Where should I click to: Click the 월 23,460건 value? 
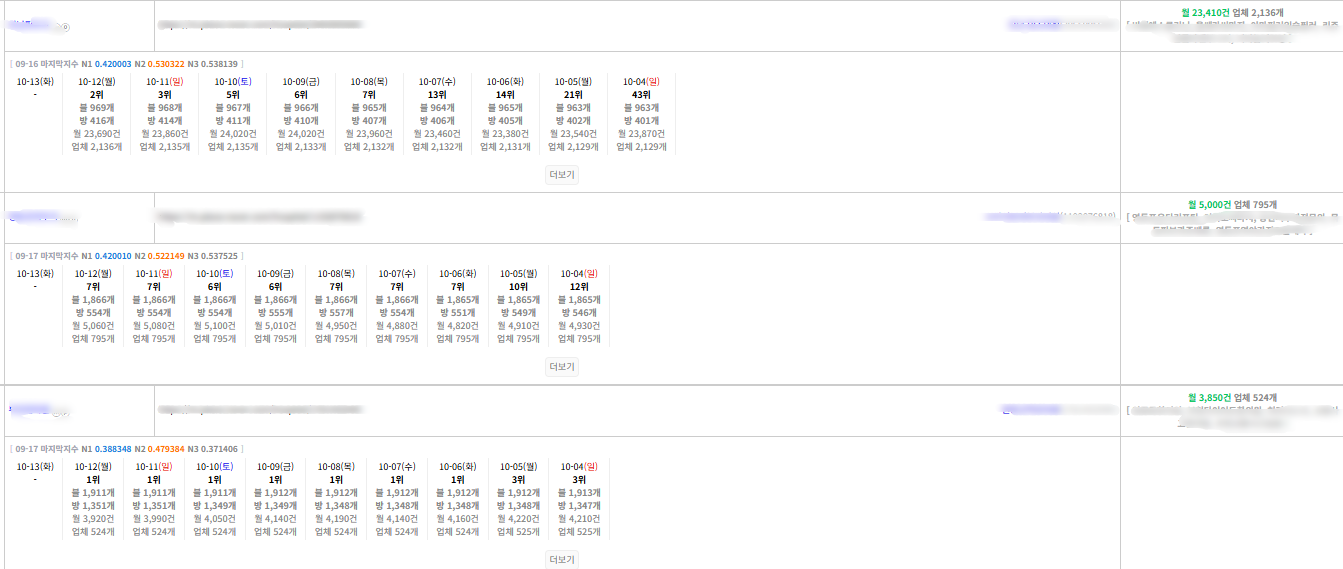pyautogui.click(x=437, y=134)
